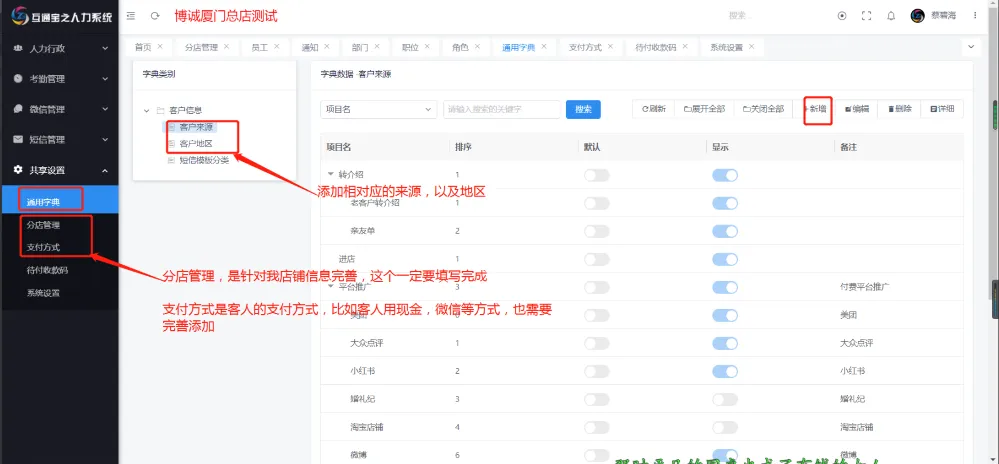Collapse the sidebar with the hamburger icon

[x=132, y=16]
